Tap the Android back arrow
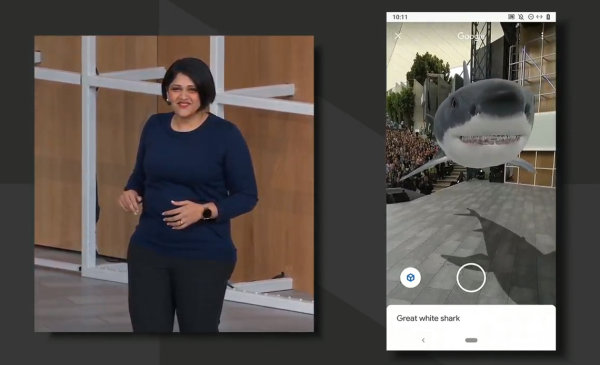The height and width of the screenshot is (365, 600). 423,340
